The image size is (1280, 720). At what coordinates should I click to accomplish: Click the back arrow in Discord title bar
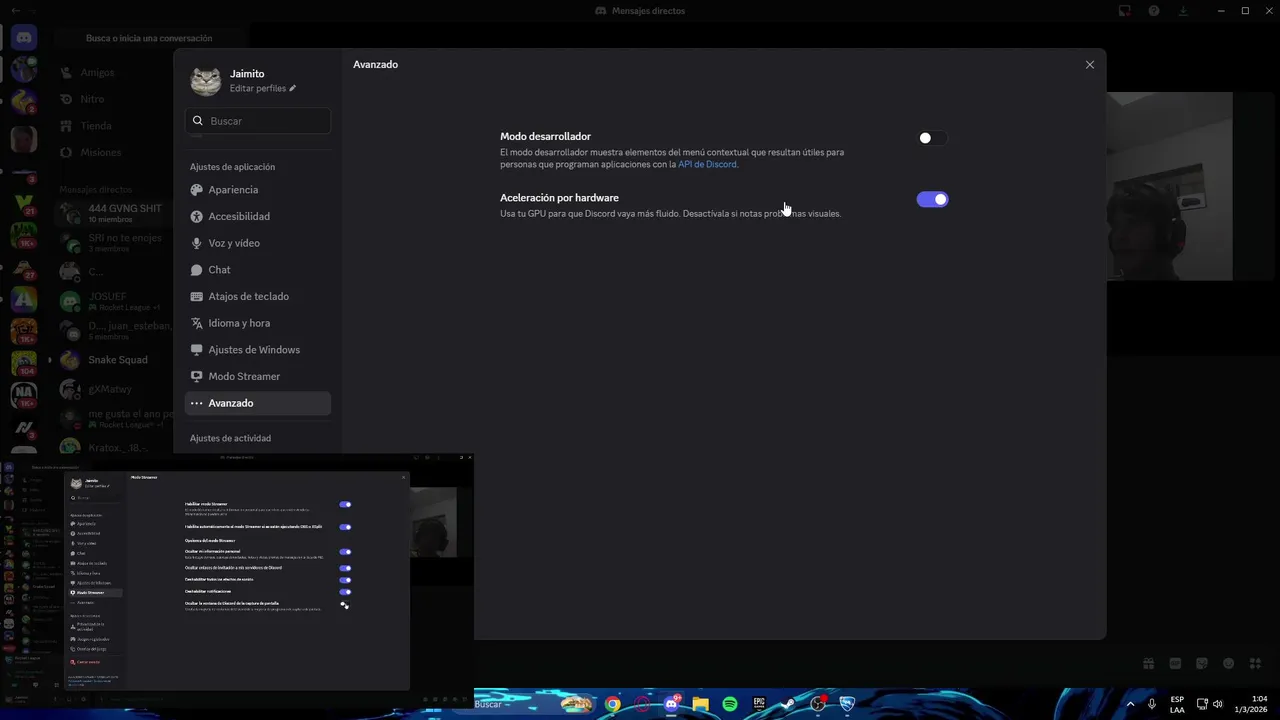pyautogui.click(x=16, y=10)
